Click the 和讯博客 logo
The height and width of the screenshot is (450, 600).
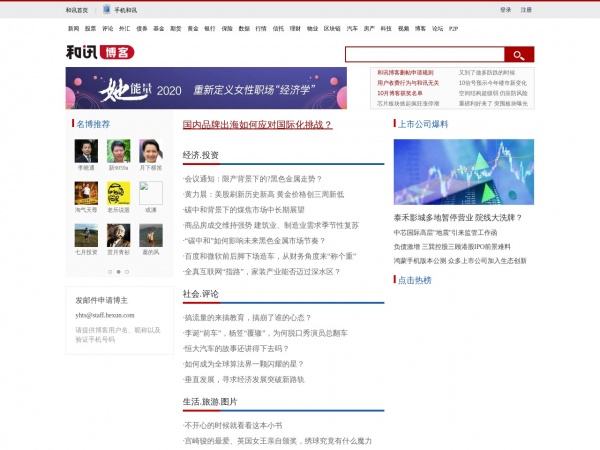(x=100, y=52)
